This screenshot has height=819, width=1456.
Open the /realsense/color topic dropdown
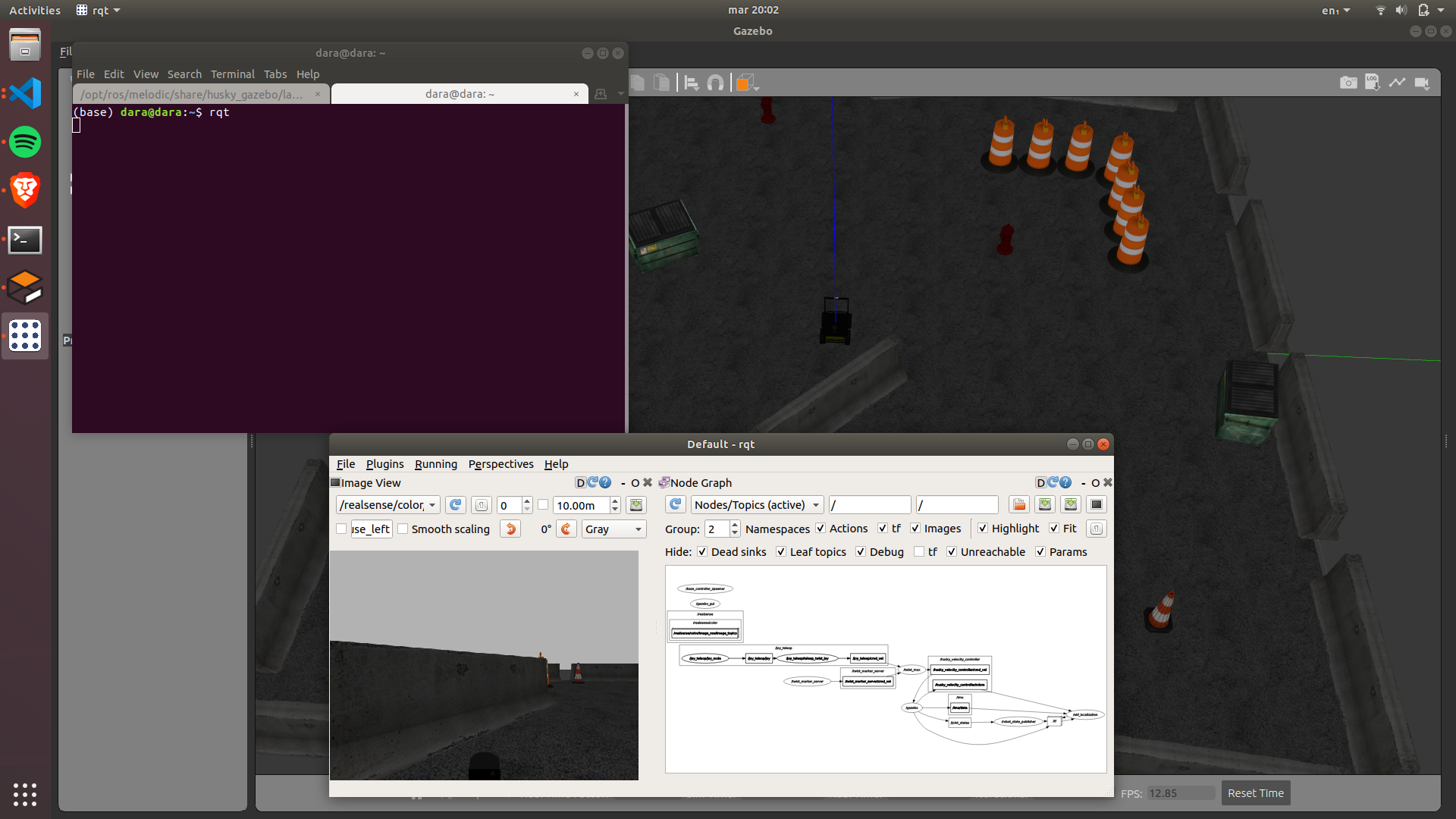[x=388, y=505]
